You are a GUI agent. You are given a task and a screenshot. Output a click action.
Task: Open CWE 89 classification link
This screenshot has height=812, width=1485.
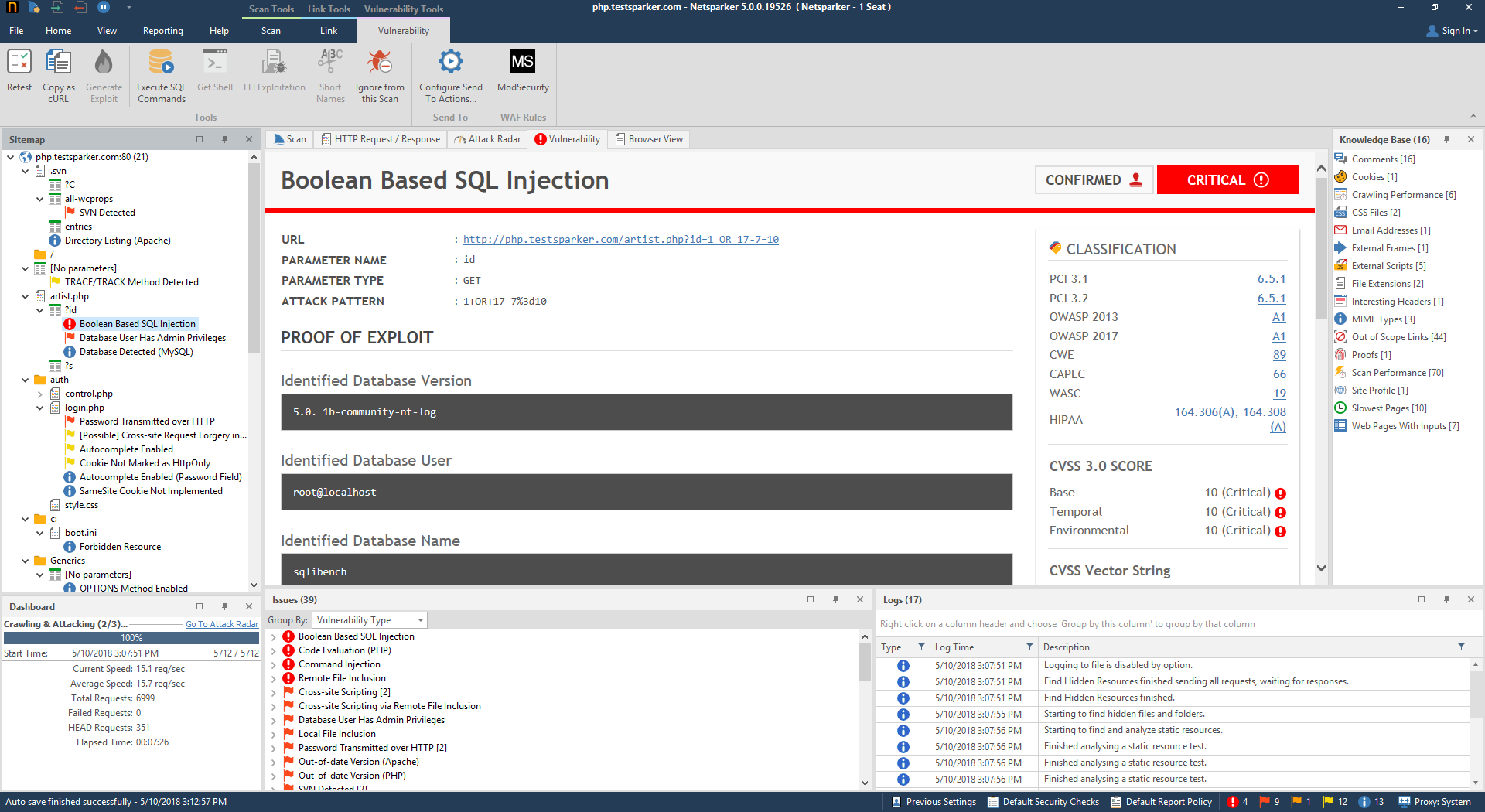pos(1279,355)
